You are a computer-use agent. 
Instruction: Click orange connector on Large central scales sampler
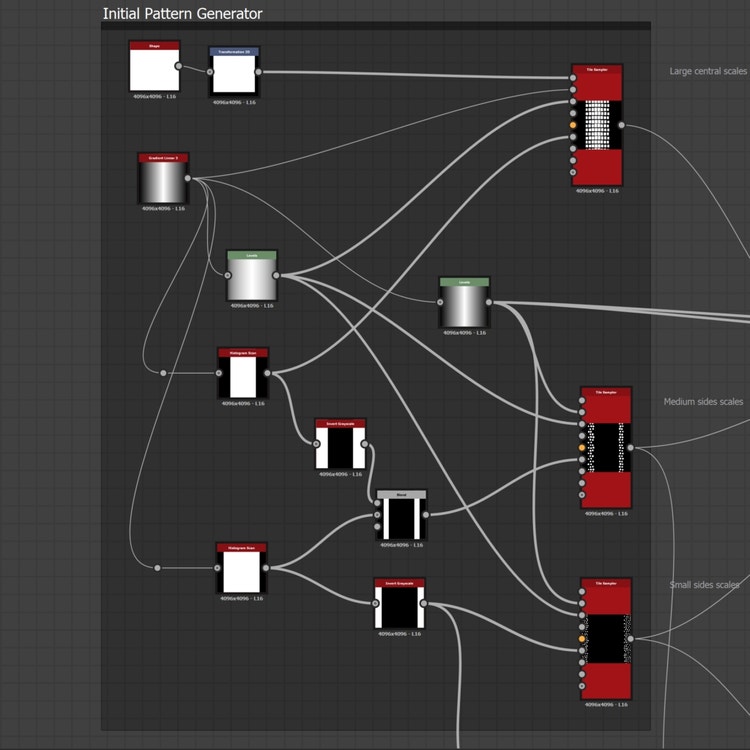(573, 125)
